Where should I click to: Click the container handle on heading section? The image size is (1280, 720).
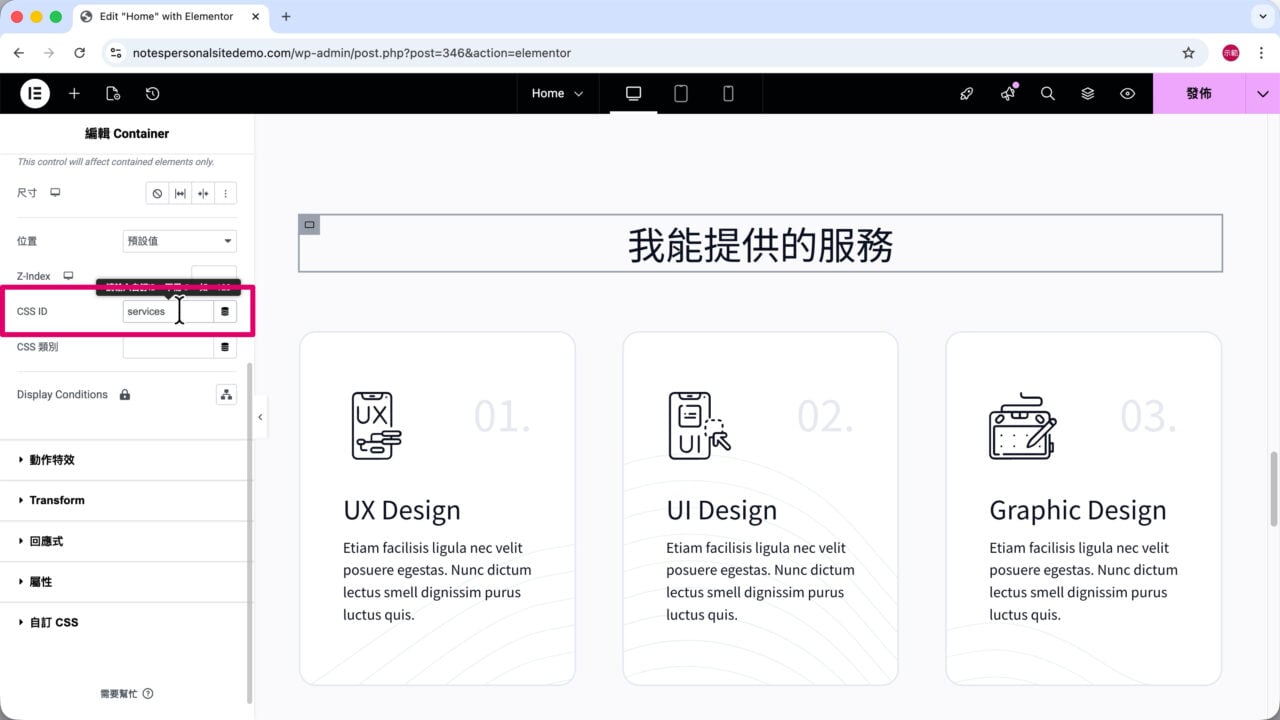309,225
